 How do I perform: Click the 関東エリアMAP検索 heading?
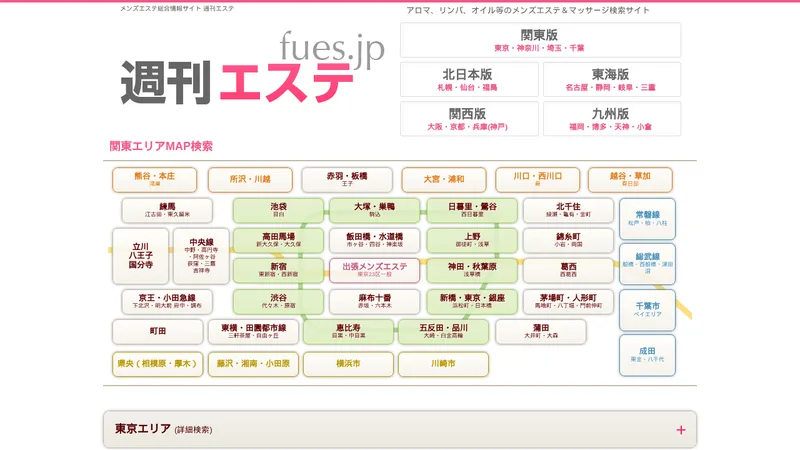161,146
